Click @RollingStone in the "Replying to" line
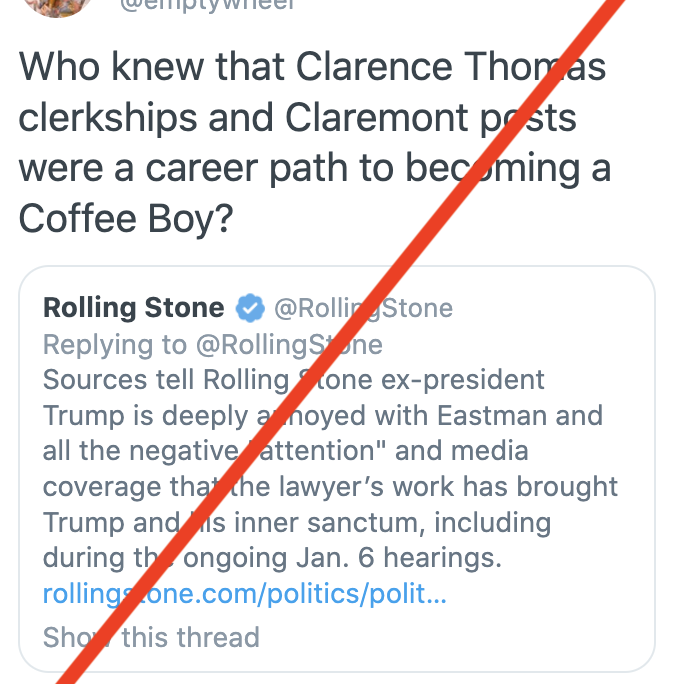 (290, 345)
